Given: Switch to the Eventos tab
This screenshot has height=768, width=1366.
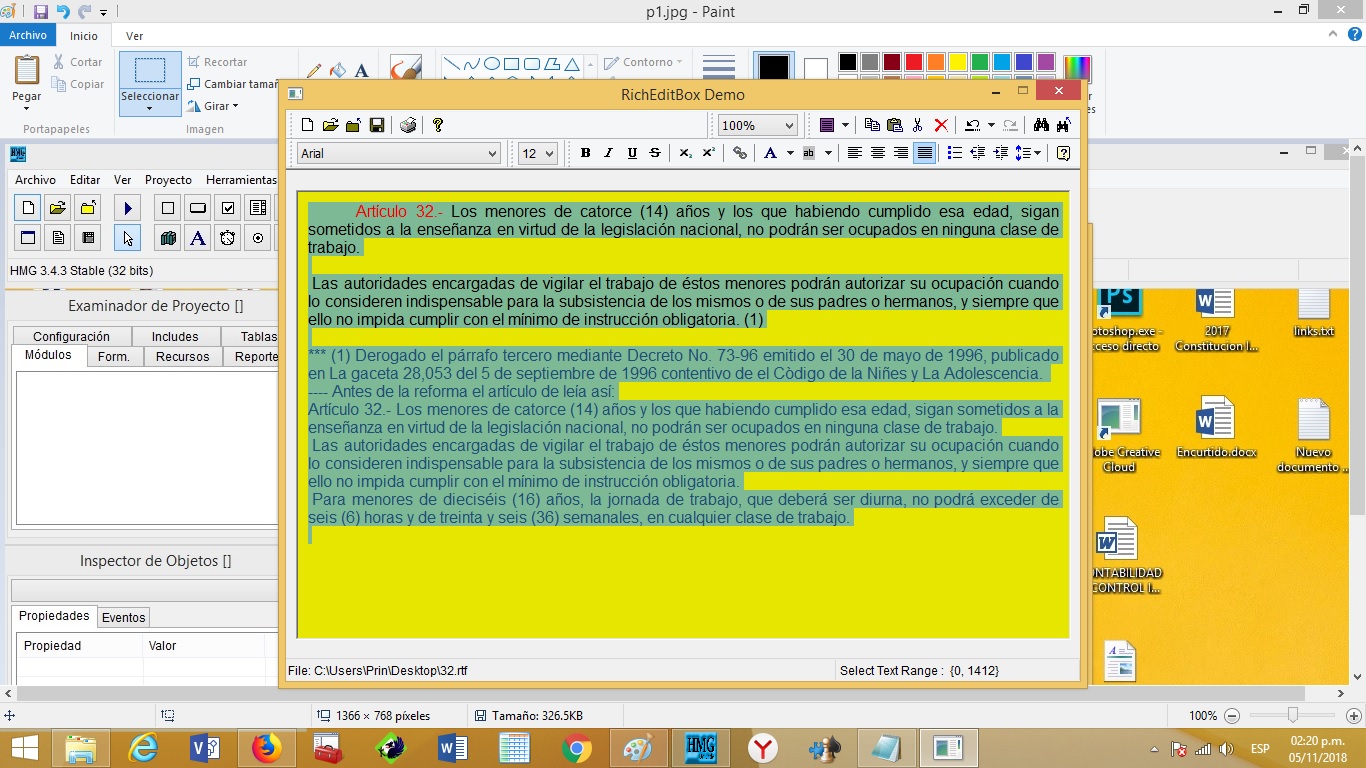Looking at the screenshot, I should pos(124,617).
